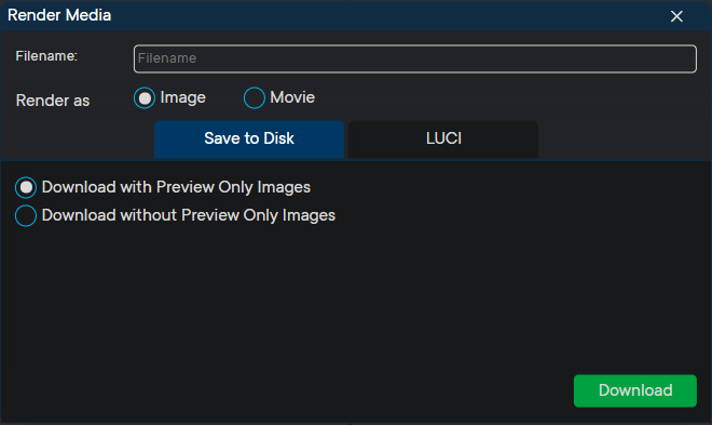Select the Image render radio button
The height and width of the screenshot is (426, 712).
tap(145, 98)
